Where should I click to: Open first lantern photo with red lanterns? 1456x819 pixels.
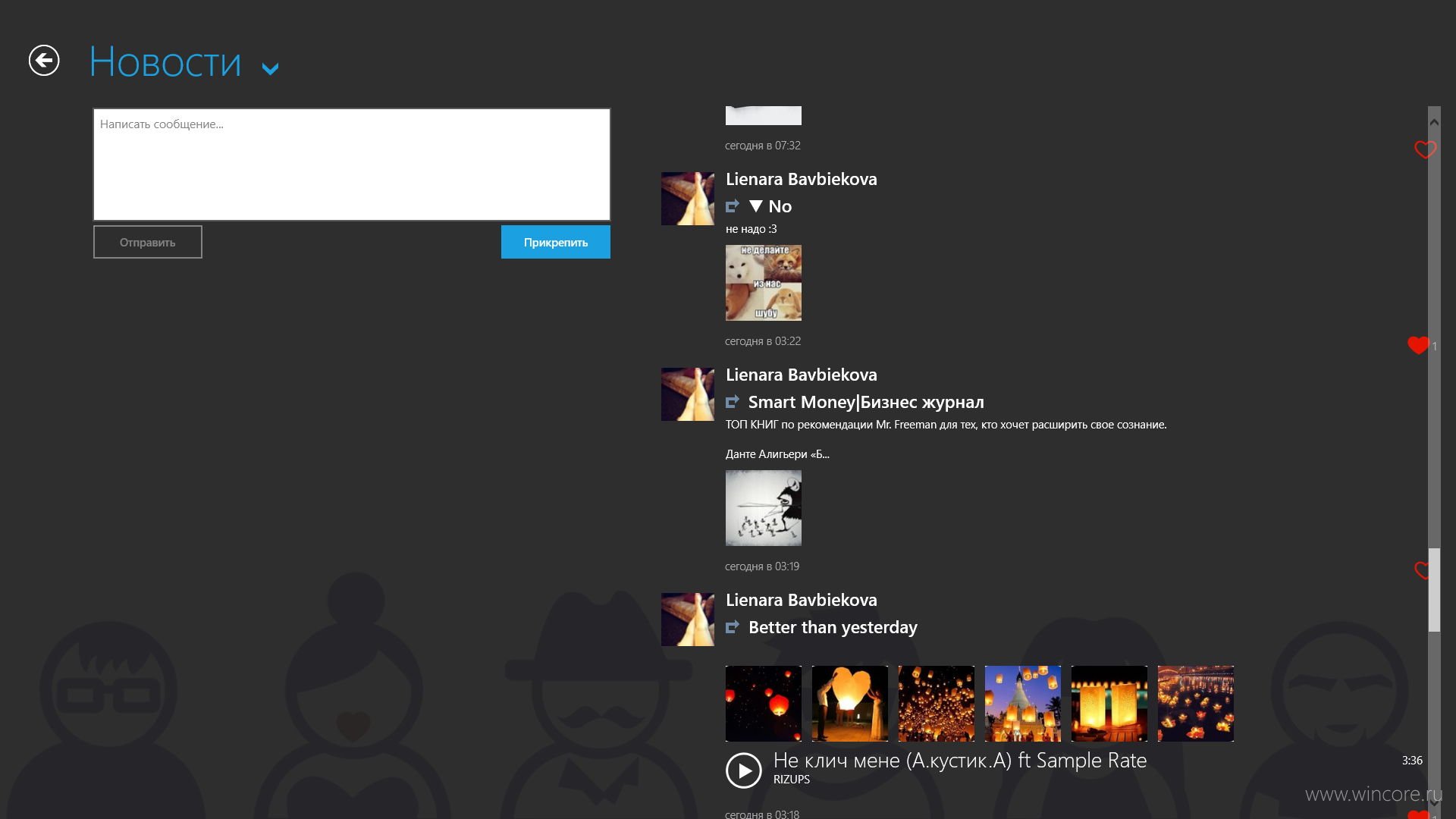click(764, 704)
